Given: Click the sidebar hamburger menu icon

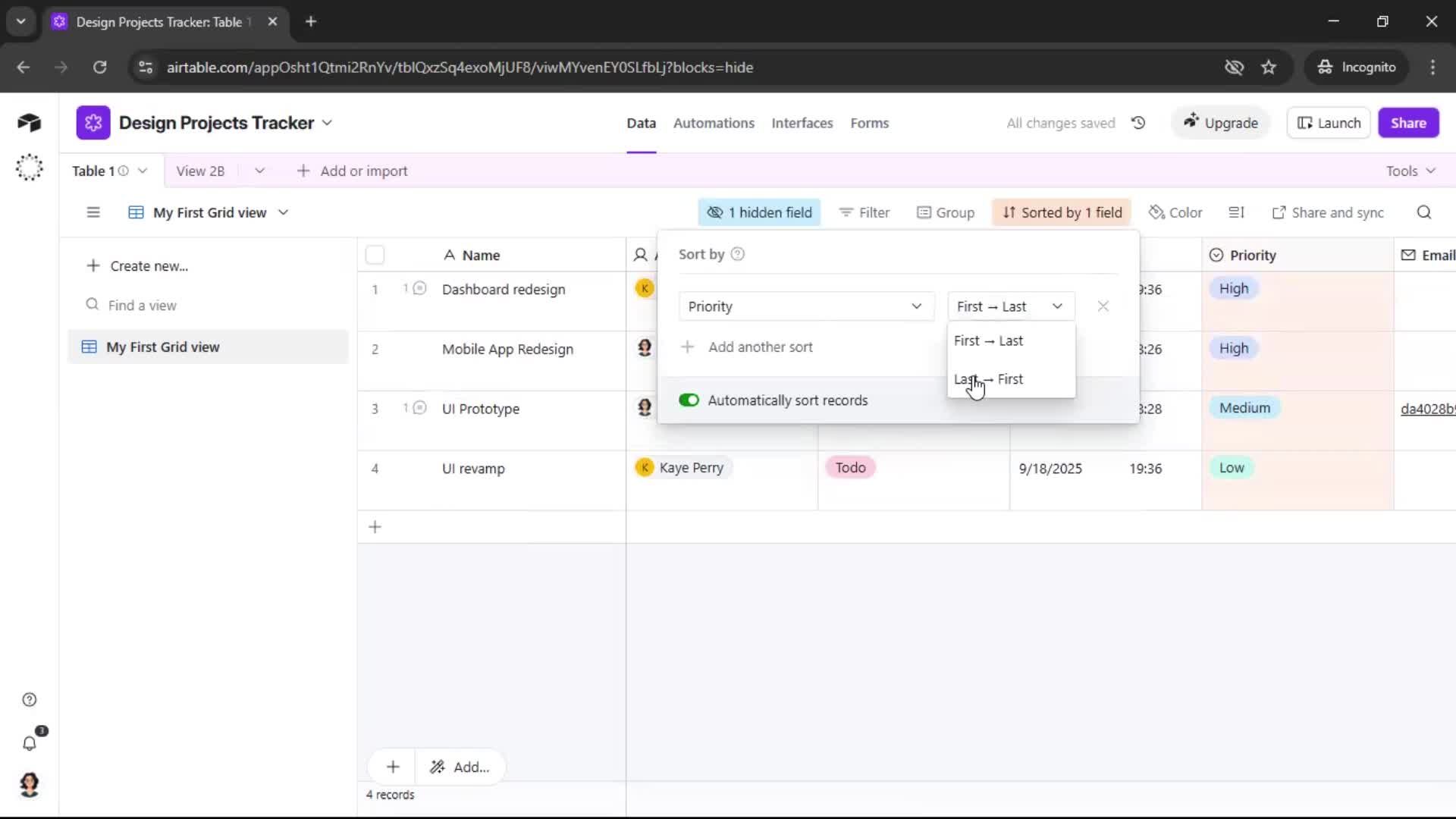Looking at the screenshot, I should click(93, 212).
